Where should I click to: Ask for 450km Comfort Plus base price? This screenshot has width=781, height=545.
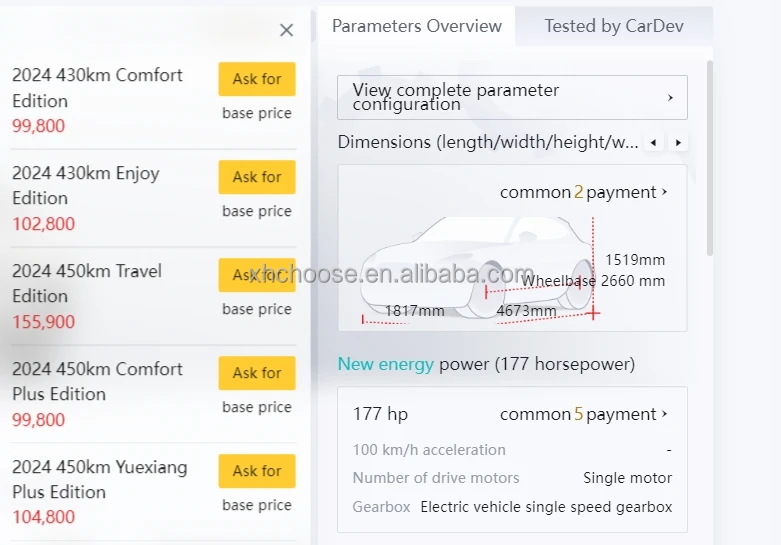click(x=257, y=373)
